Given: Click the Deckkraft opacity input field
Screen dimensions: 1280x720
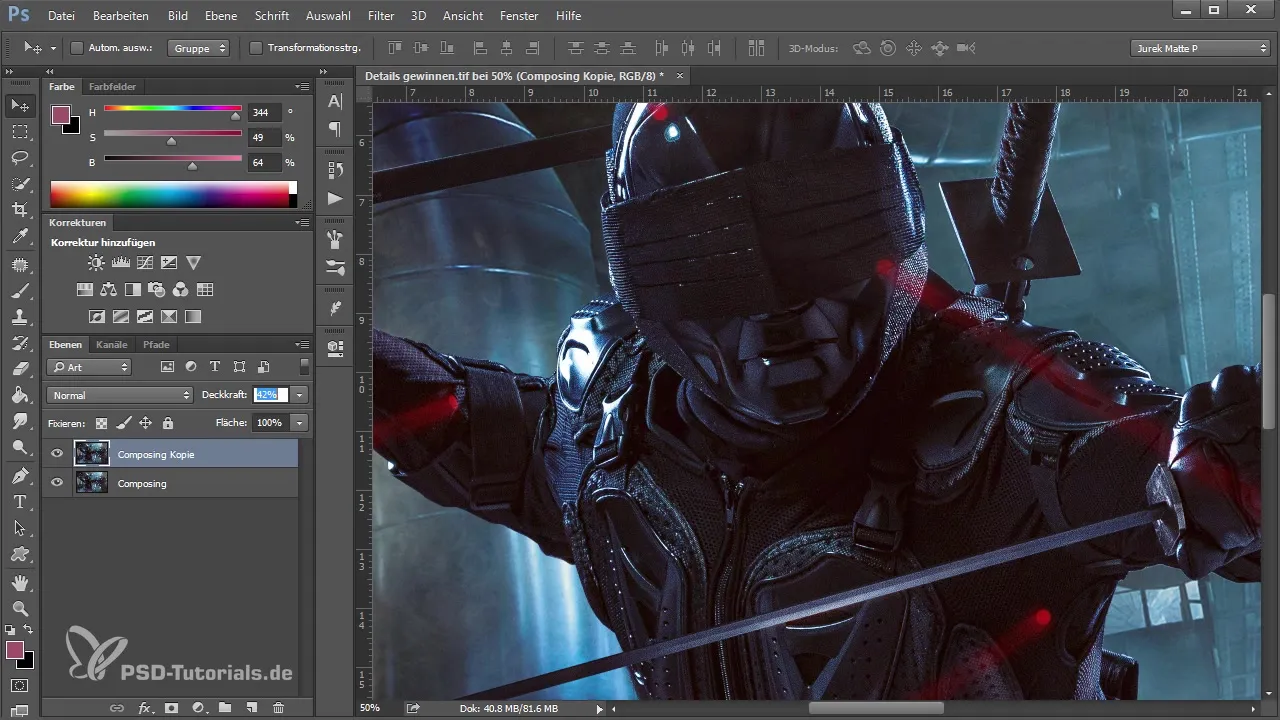Looking at the screenshot, I should pyautogui.click(x=271, y=395).
